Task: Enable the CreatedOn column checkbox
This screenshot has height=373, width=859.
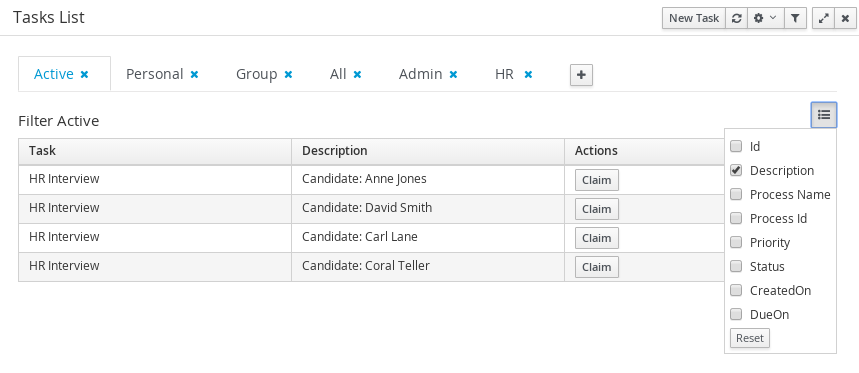Action: click(736, 290)
